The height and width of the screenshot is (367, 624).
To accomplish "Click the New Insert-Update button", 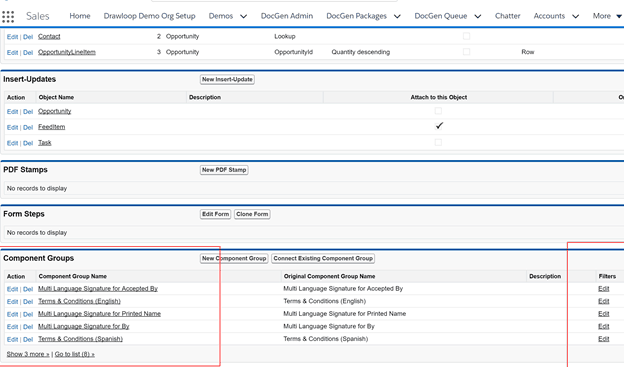I will [227, 79].
